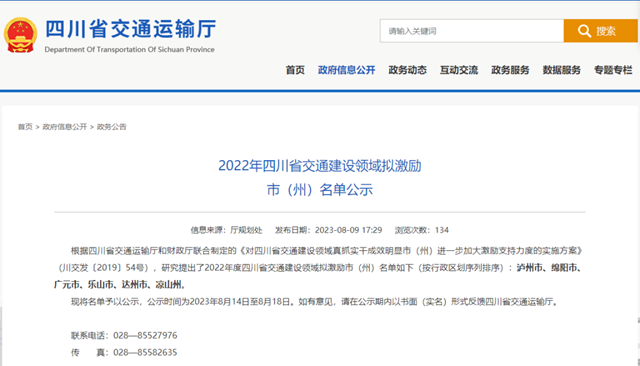The image size is (640, 366).
Task: Click 政府信息公开 breadcrumb link
Action: (x=65, y=127)
